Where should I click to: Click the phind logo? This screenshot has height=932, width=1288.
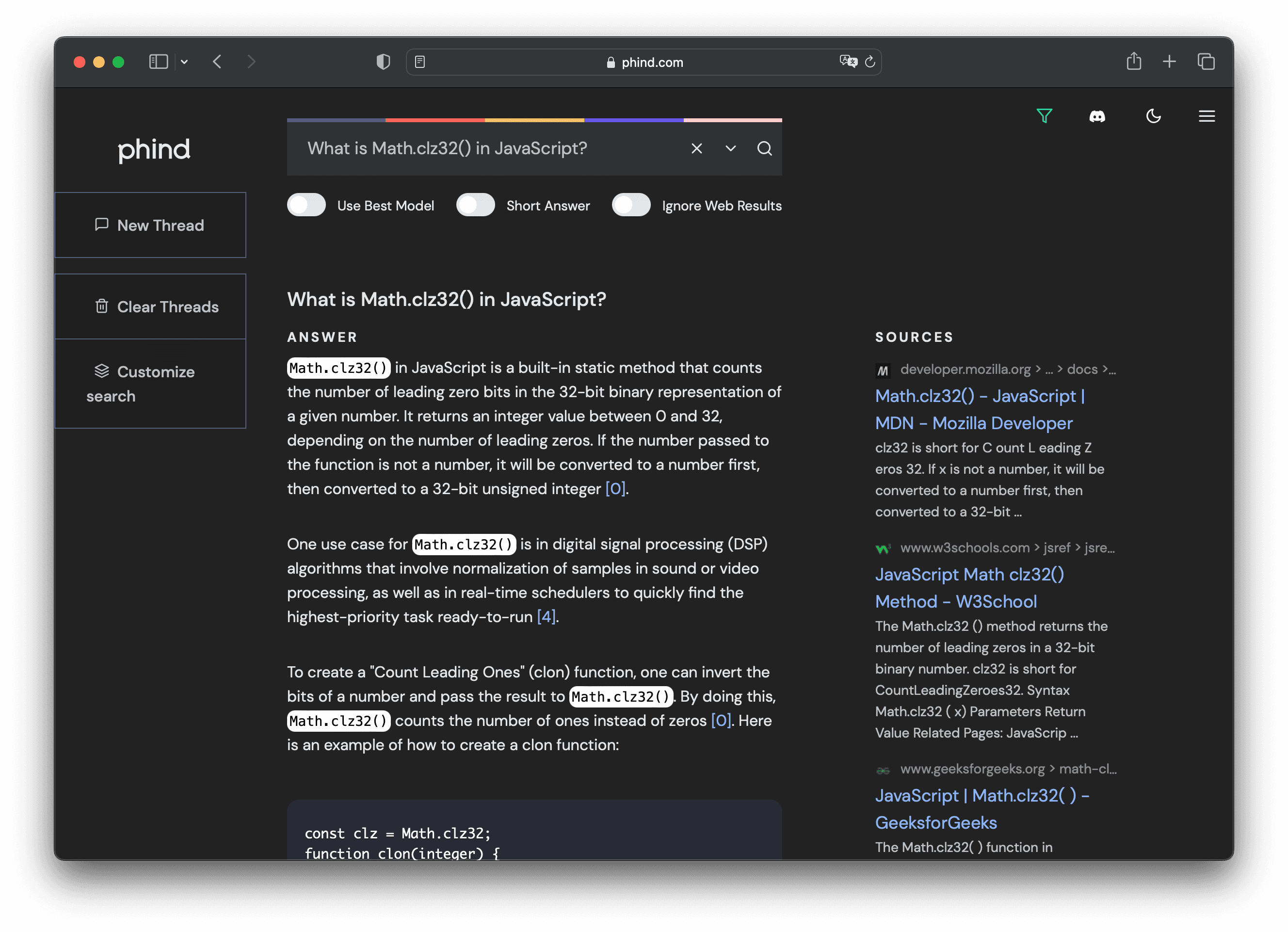click(154, 150)
